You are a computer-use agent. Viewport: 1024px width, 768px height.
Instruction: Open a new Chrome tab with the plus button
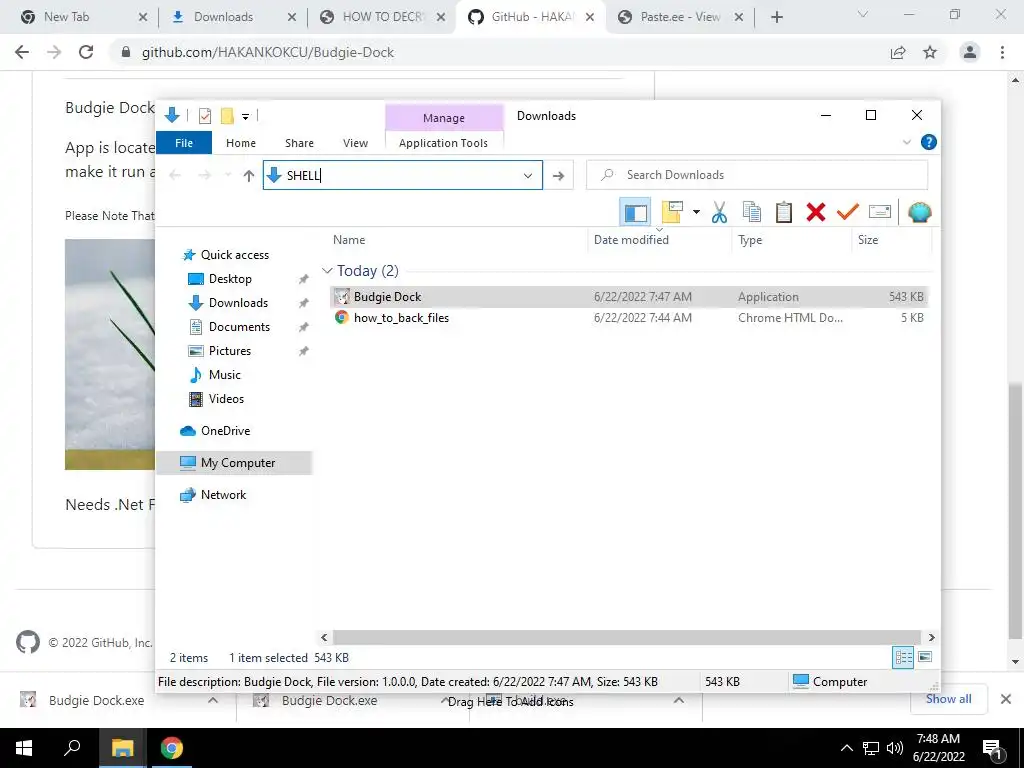[776, 17]
